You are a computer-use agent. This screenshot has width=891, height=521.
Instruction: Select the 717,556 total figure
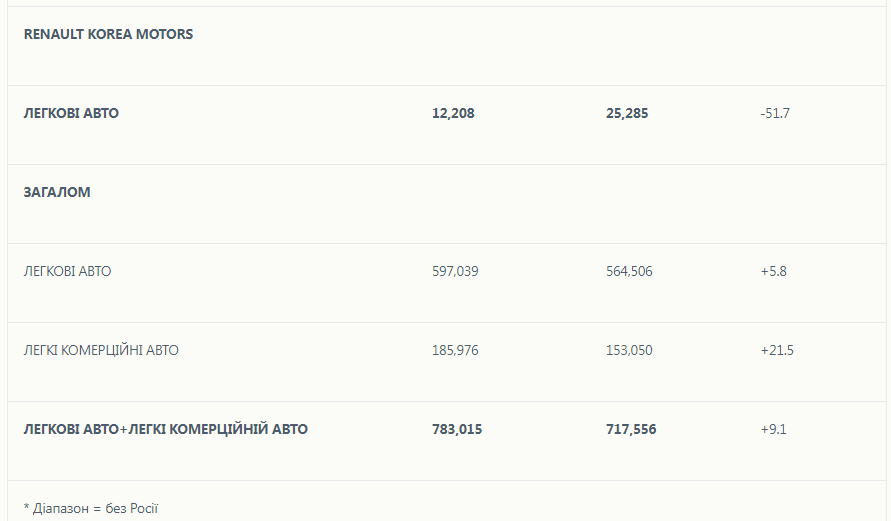tap(631, 429)
